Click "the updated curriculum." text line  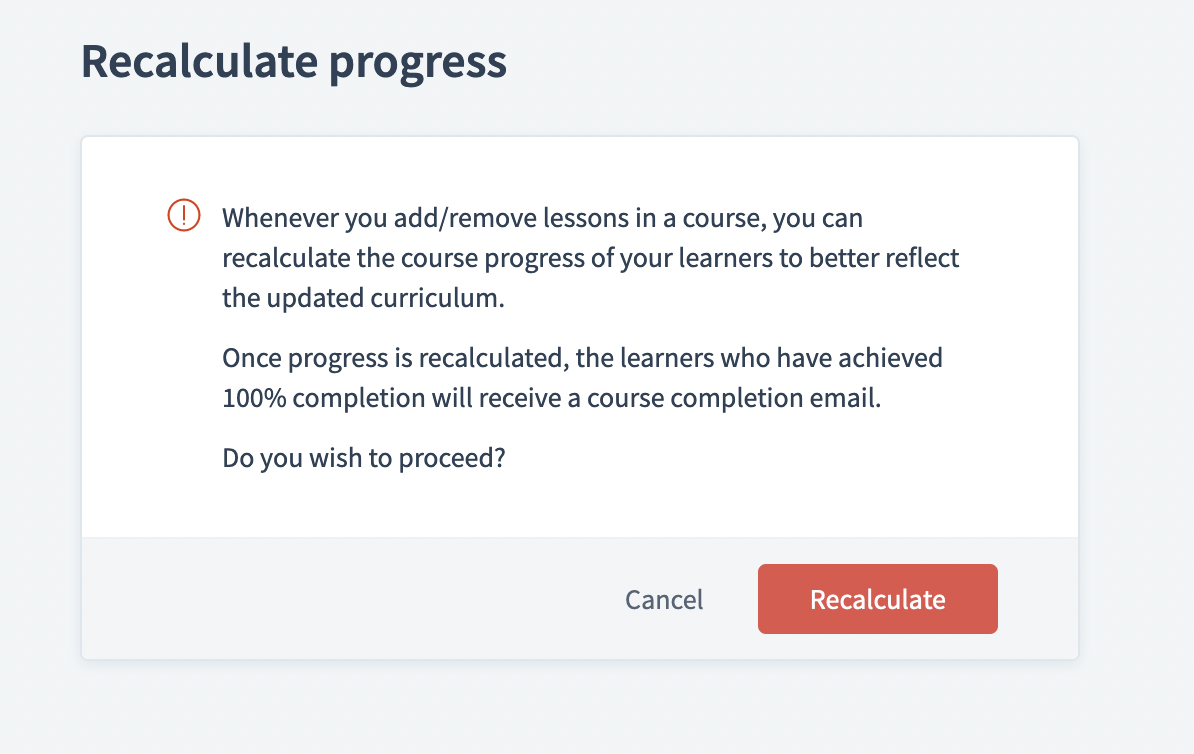(363, 299)
